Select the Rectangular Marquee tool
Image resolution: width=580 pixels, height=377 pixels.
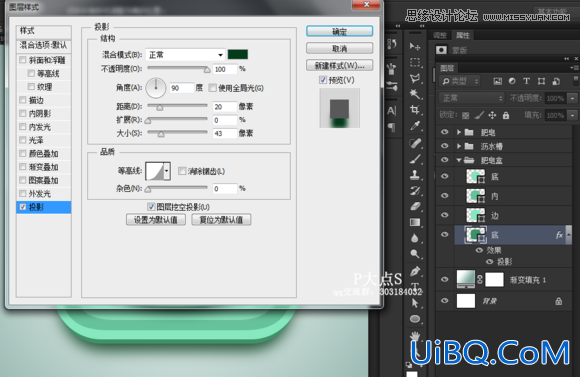415,62
